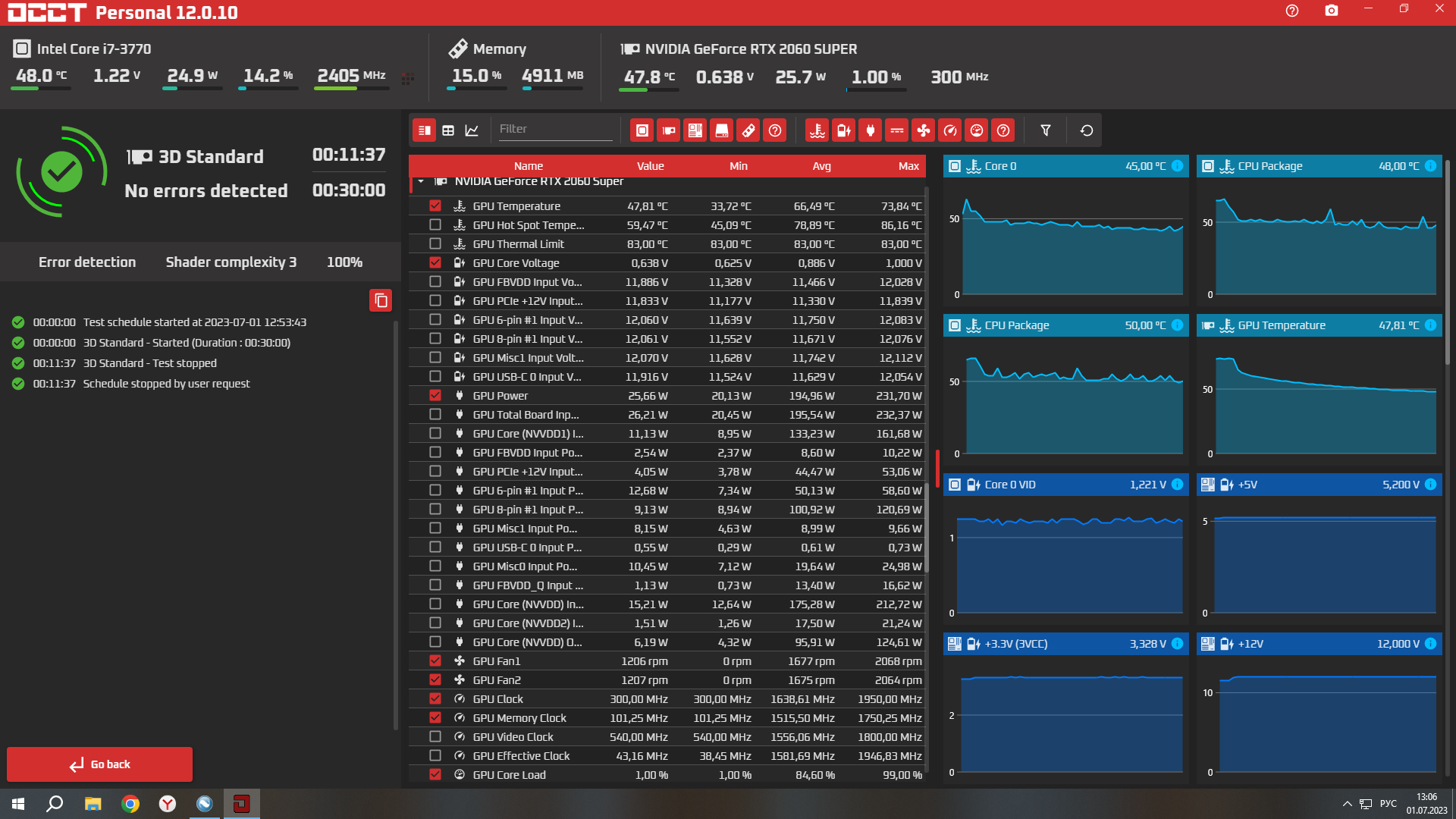Reset min/max values with refresh icon
The image size is (1456, 819).
(1086, 130)
